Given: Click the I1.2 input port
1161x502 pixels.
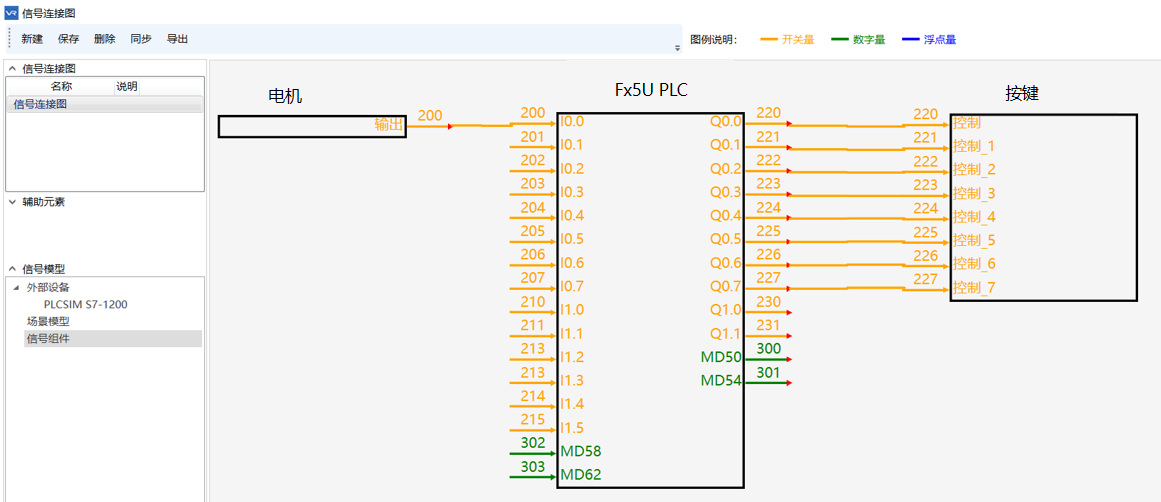Looking at the screenshot, I should (573, 358).
